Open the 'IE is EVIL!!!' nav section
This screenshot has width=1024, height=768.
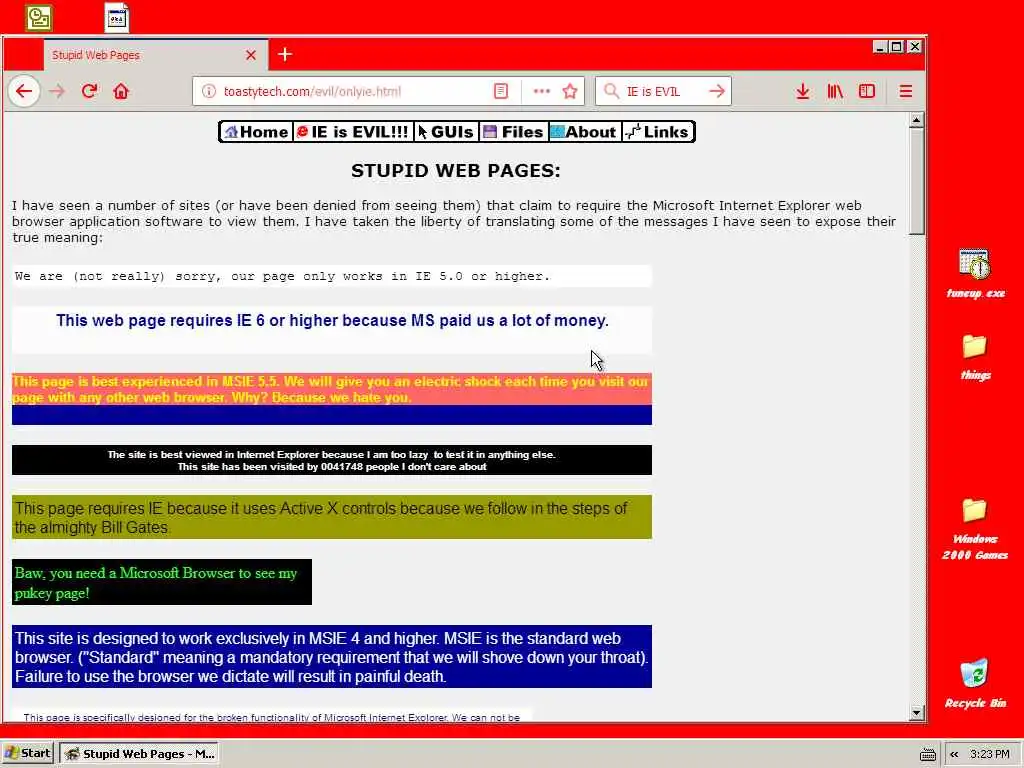[353, 132]
